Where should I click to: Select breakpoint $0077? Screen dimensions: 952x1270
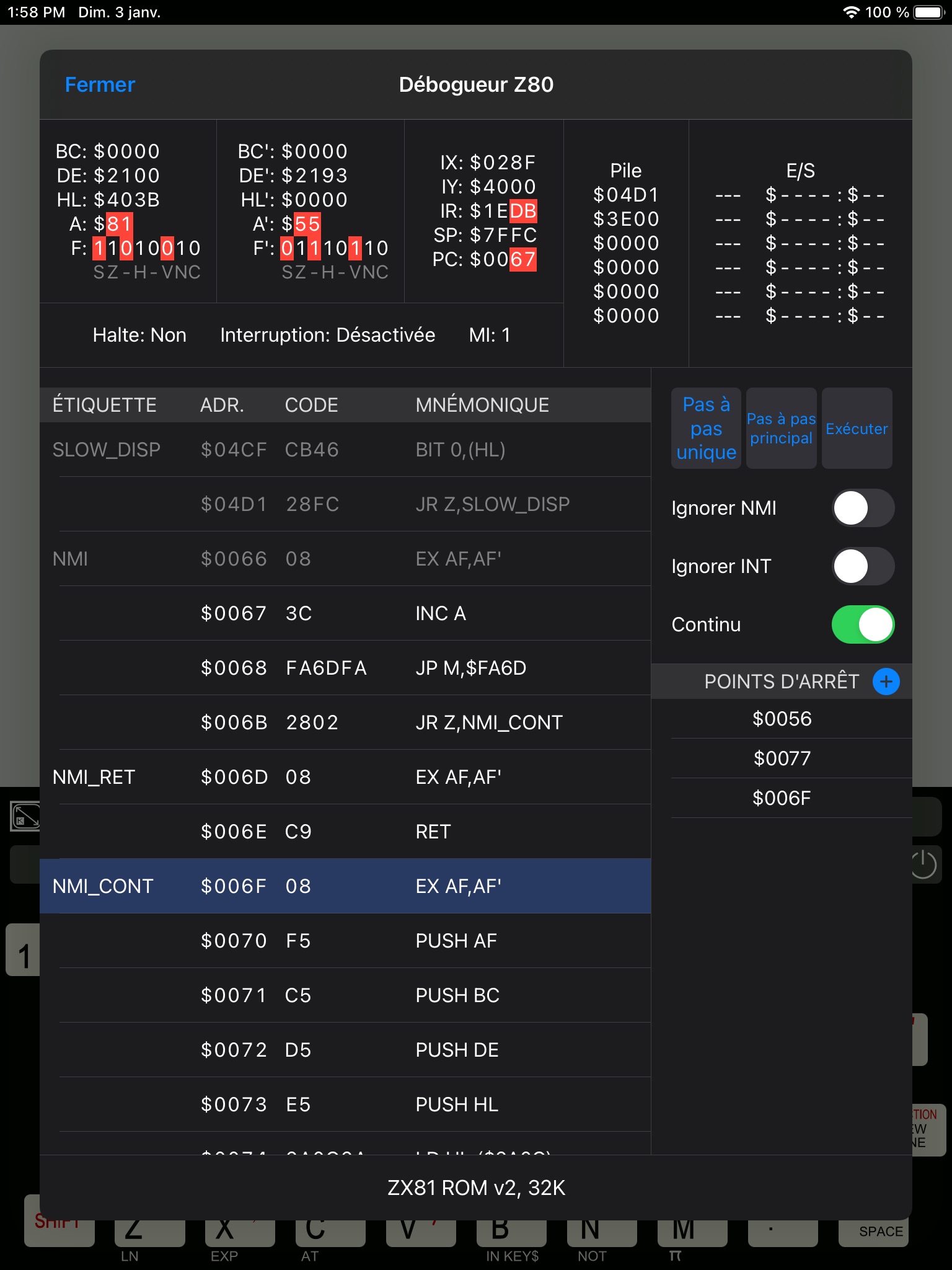782,758
